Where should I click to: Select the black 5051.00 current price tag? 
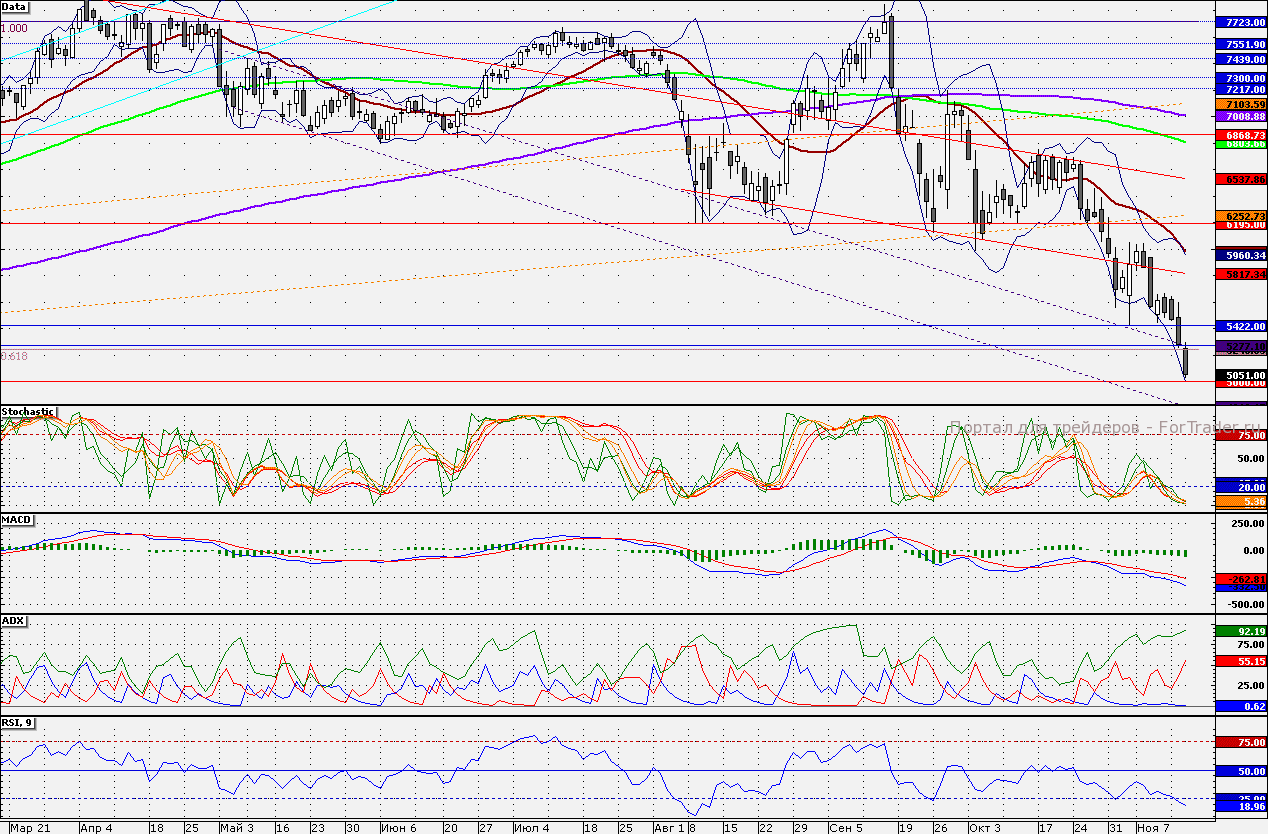pyautogui.click(x=1239, y=375)
